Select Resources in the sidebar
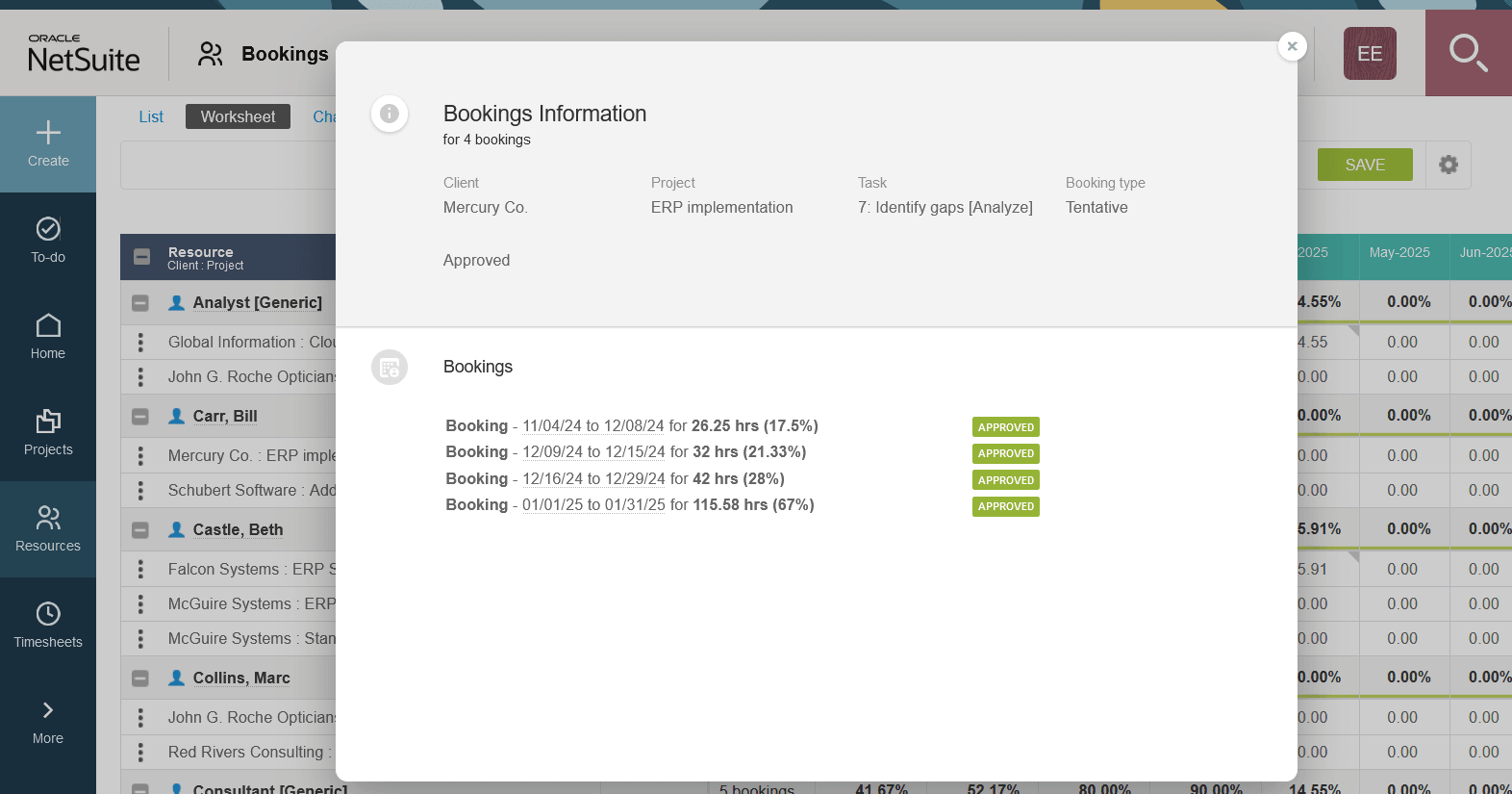This screenshot has width=1512, height=794. (x=48, y=529)
